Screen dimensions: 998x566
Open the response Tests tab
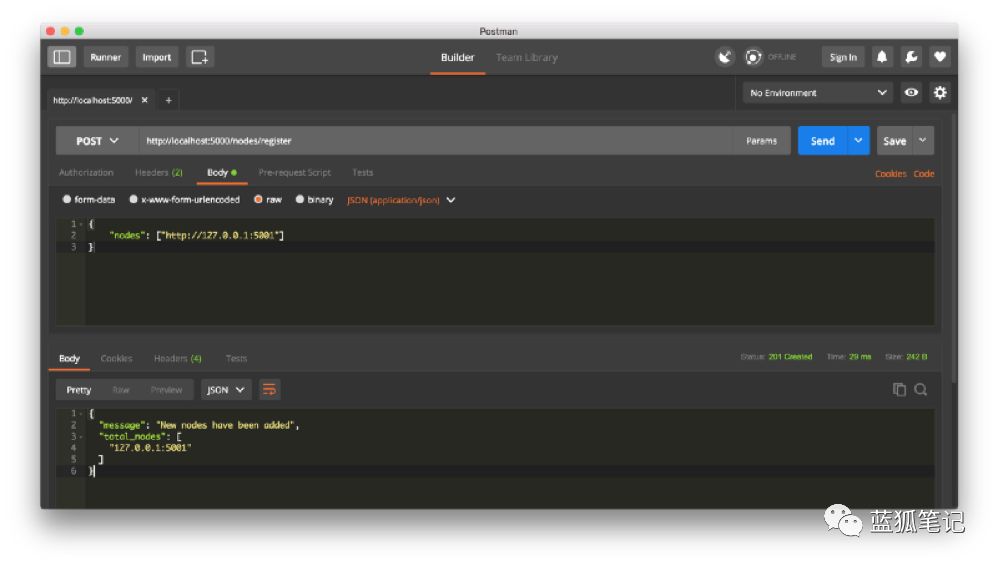point(236,358)
